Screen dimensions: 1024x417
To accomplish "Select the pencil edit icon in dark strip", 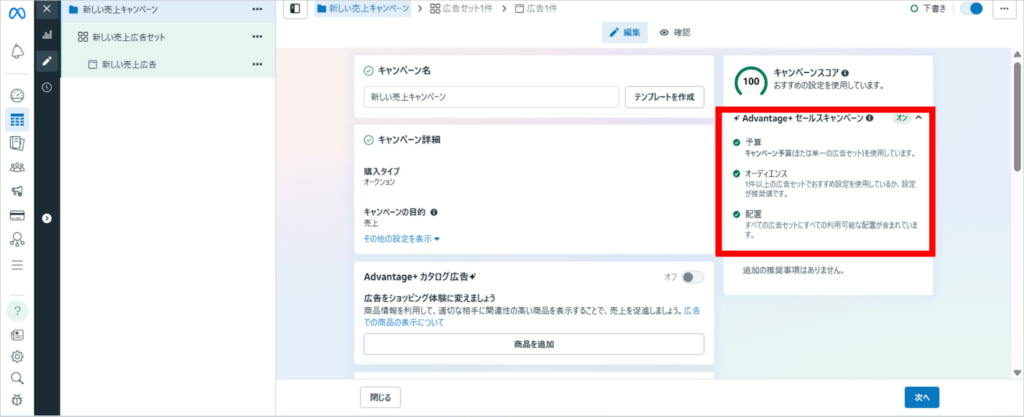I will (x=46, y=61).
